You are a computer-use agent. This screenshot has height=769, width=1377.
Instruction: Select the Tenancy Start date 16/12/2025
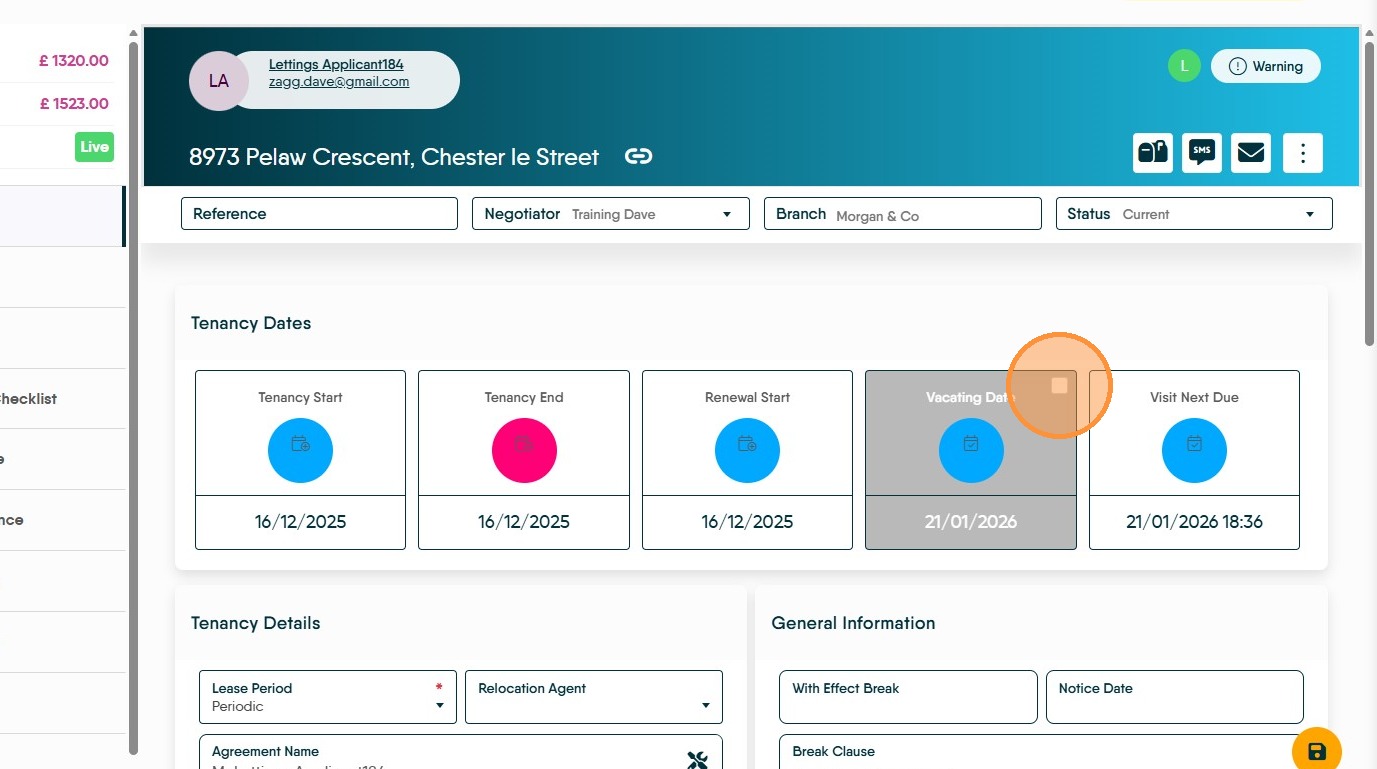[x=300, y=522]
